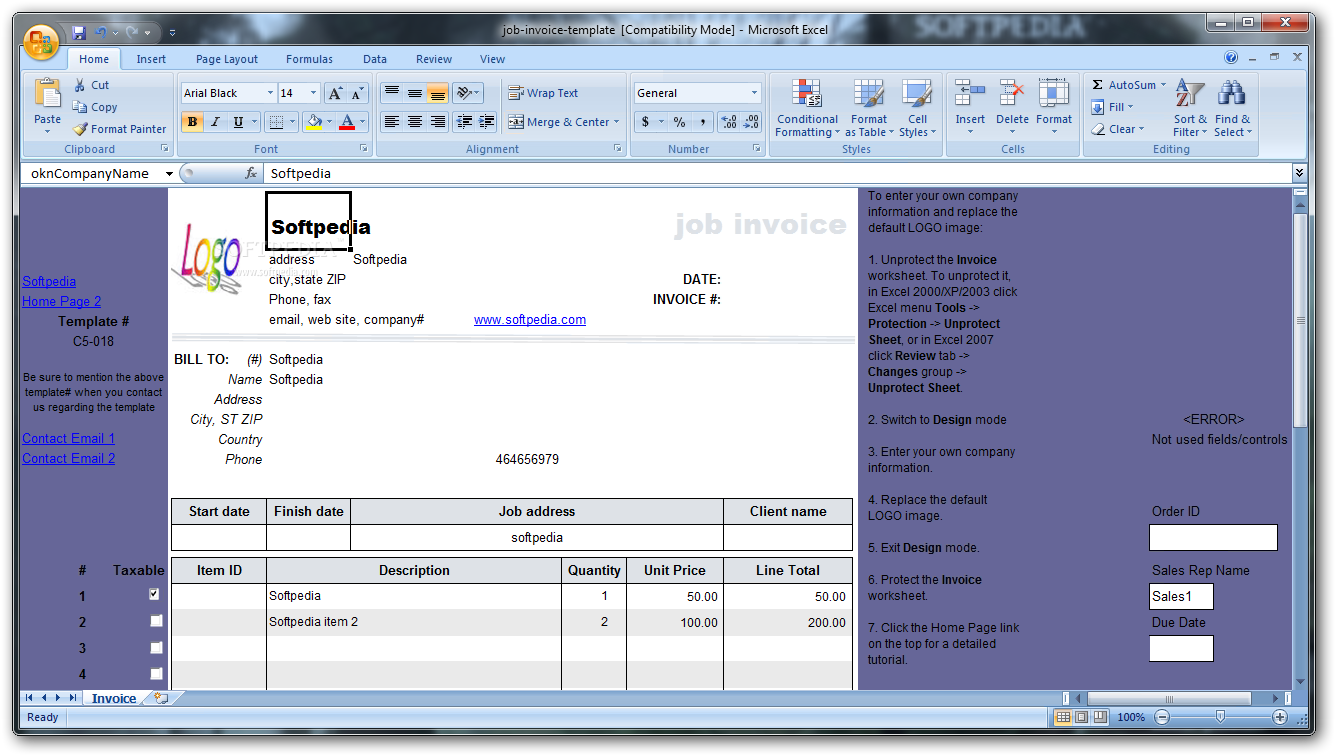Apply Percent Style number format

679,122
